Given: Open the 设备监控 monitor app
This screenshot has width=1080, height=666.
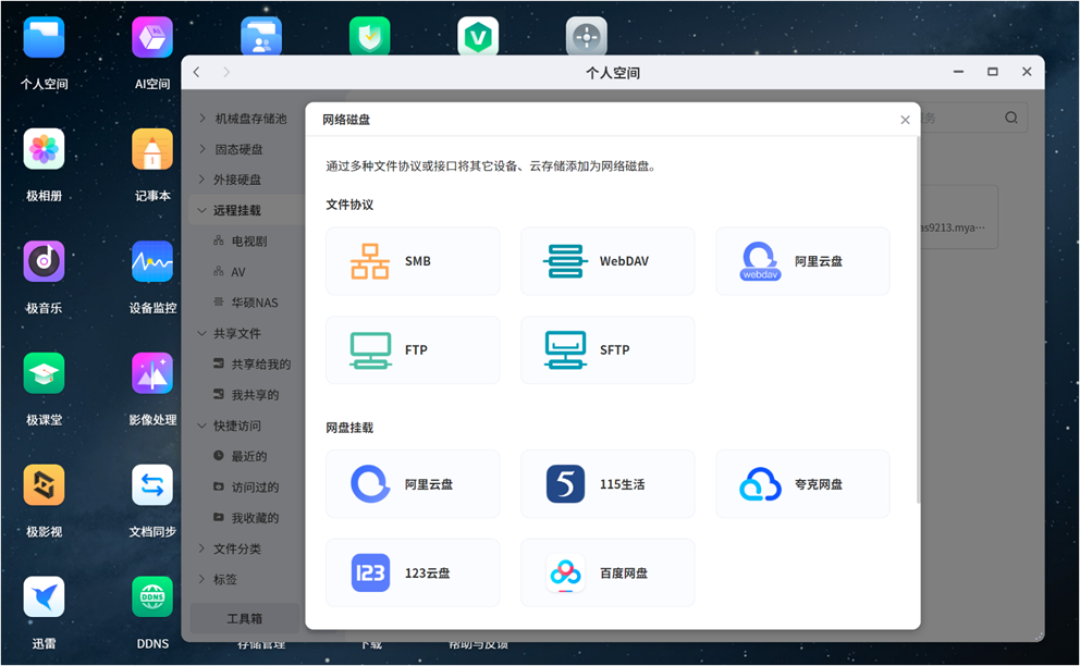Looking at the screenshot, I should (152, 261).
